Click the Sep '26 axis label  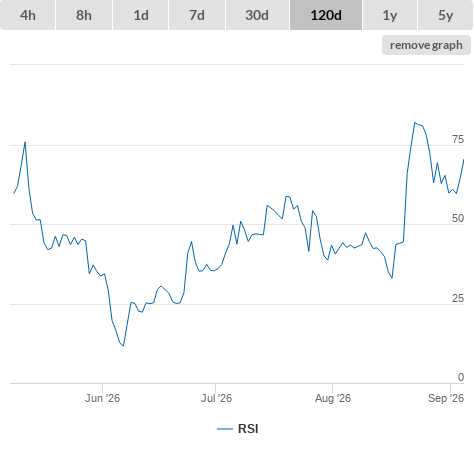point(446,398)
